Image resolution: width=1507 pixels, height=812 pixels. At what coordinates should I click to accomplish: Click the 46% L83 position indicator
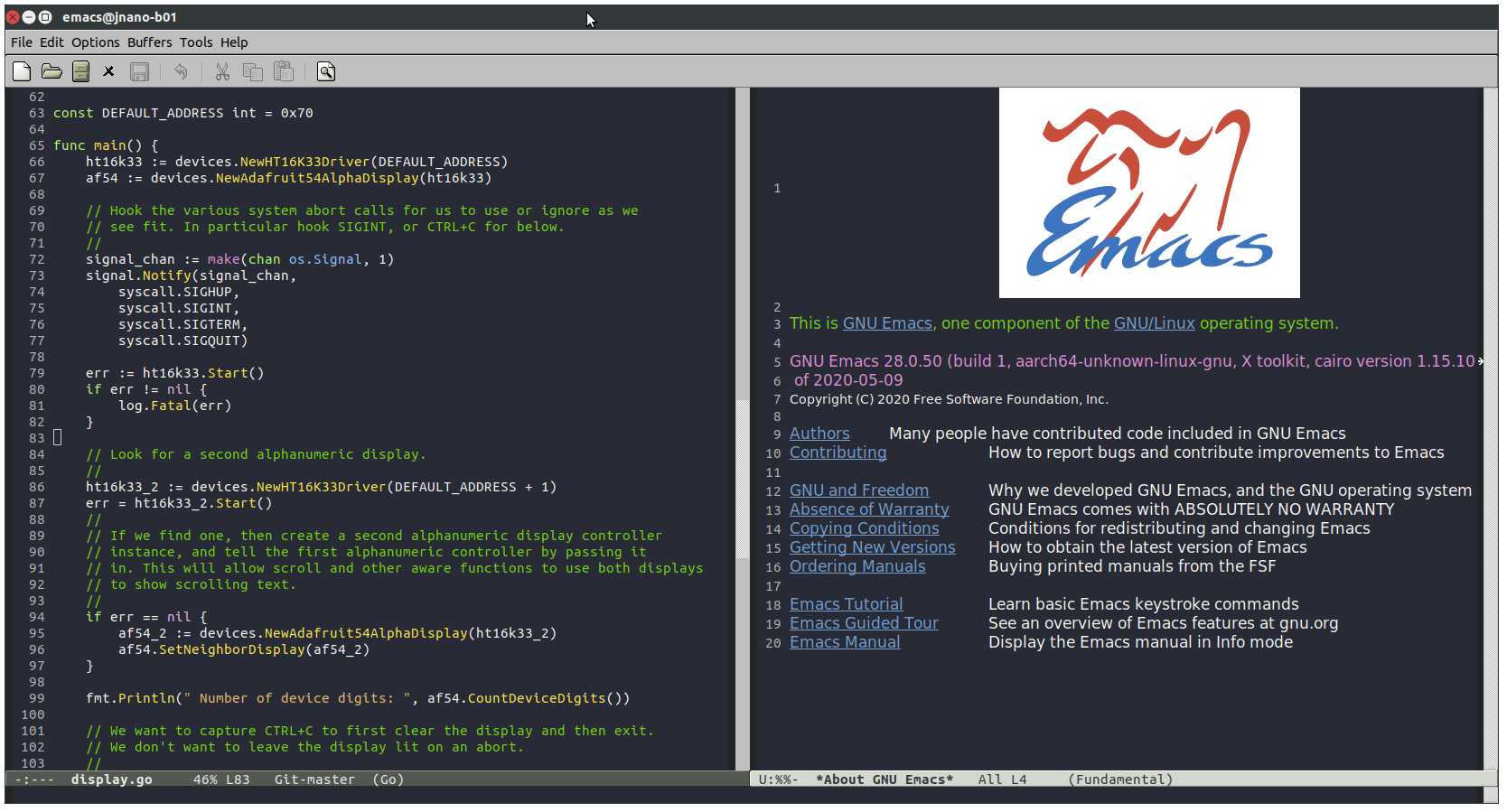tap(221, 779)
